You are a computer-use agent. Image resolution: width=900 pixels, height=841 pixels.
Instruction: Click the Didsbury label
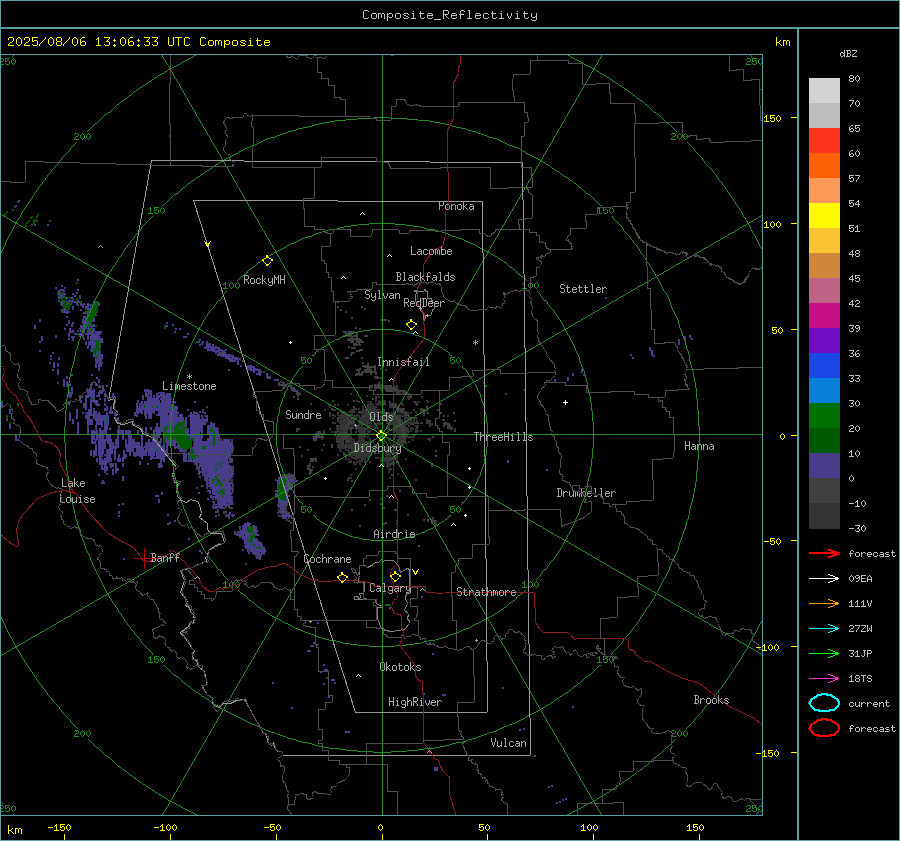coord(377,448)
